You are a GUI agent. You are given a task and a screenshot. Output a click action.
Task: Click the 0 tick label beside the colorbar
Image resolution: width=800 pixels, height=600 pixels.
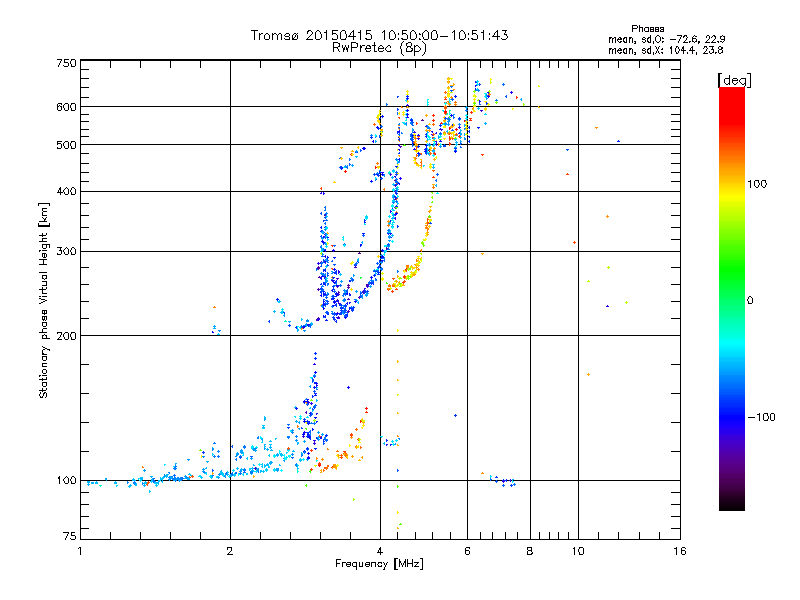750,301
